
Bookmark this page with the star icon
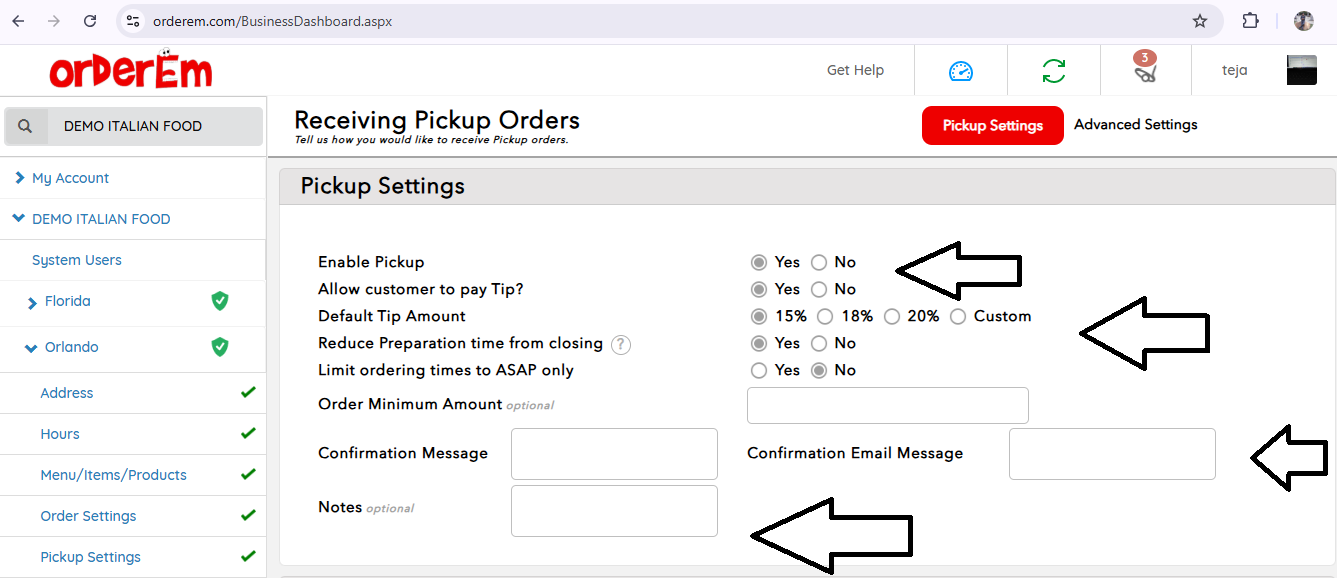tap(1199, 21)
